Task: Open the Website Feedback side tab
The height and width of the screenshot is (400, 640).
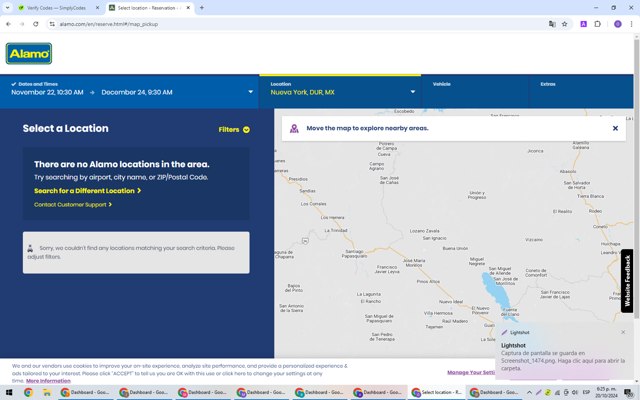Action: click(x=627, y=281)
